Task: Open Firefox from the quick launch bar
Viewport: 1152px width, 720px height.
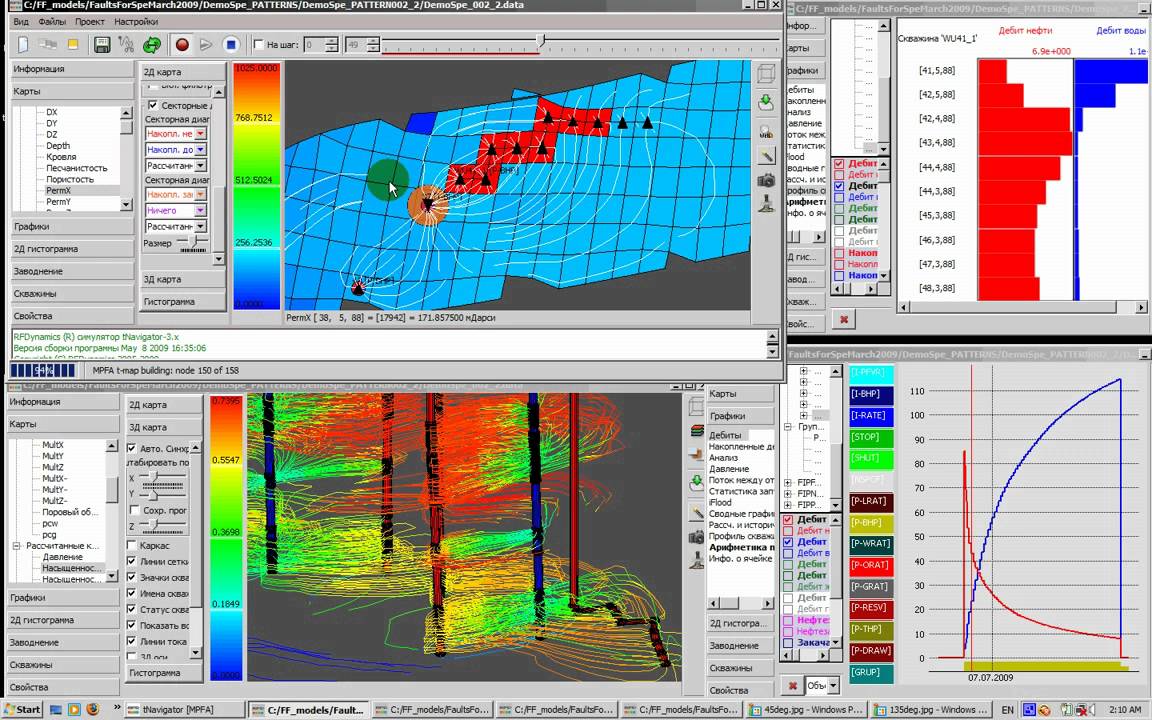Action: click(x=92, y=710)
